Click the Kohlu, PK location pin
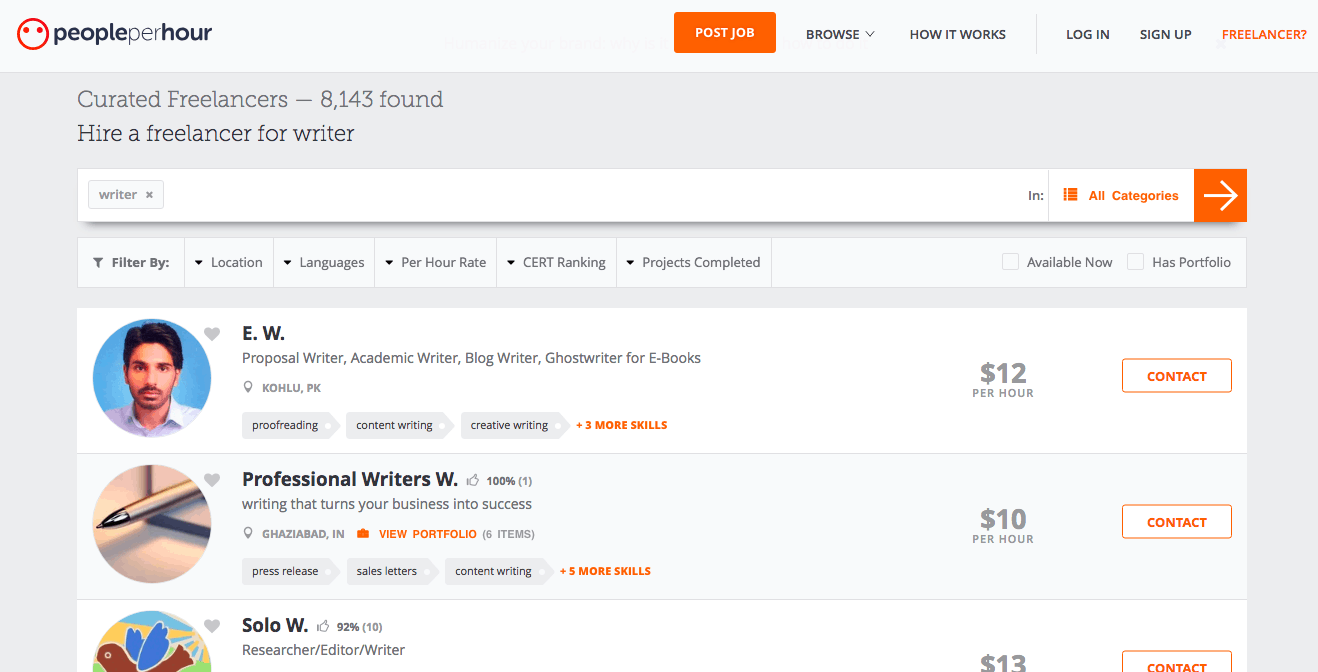This screenshot has width=1318, height=672. click(248, 387)
